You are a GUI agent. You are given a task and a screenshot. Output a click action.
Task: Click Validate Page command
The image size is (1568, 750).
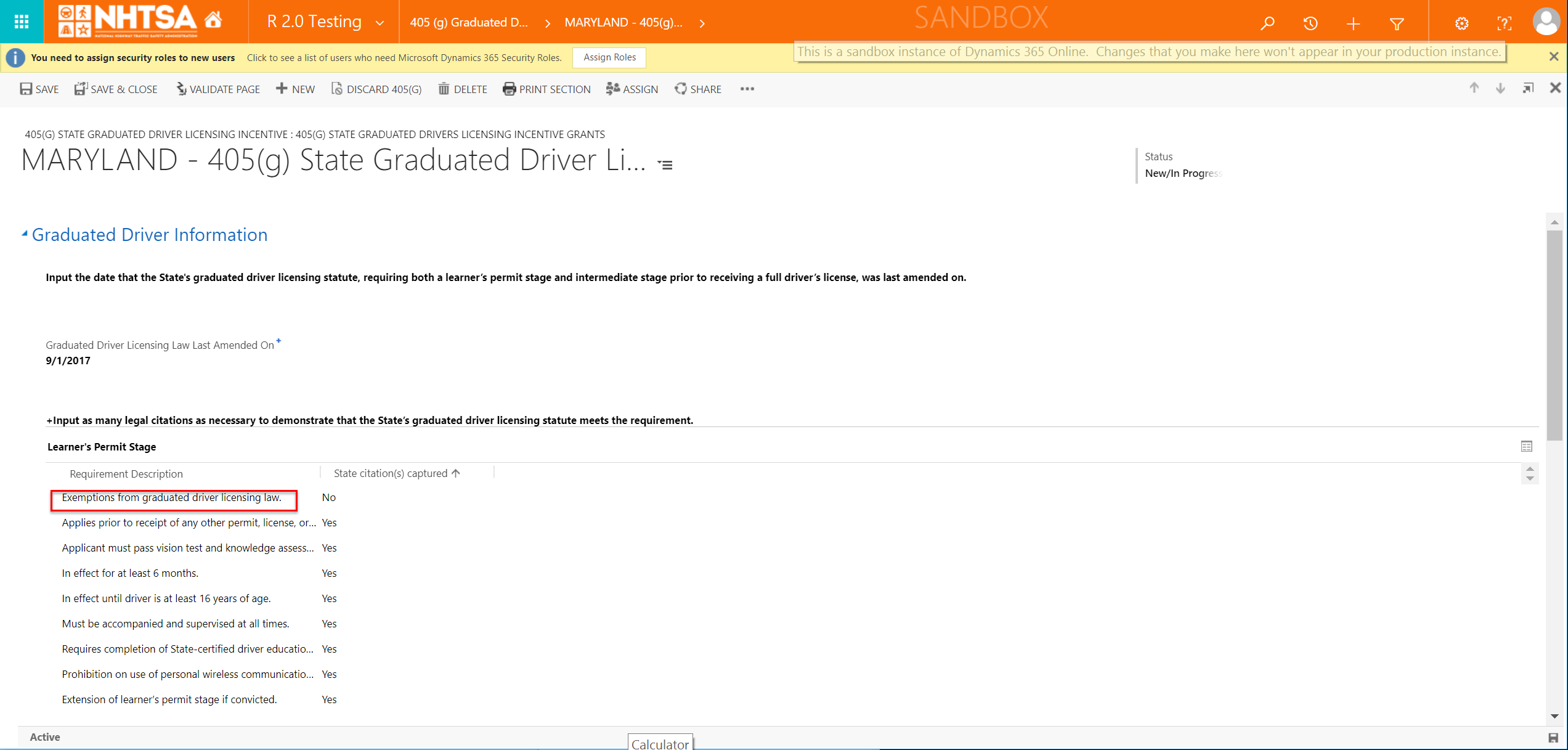tap(218, 89)
